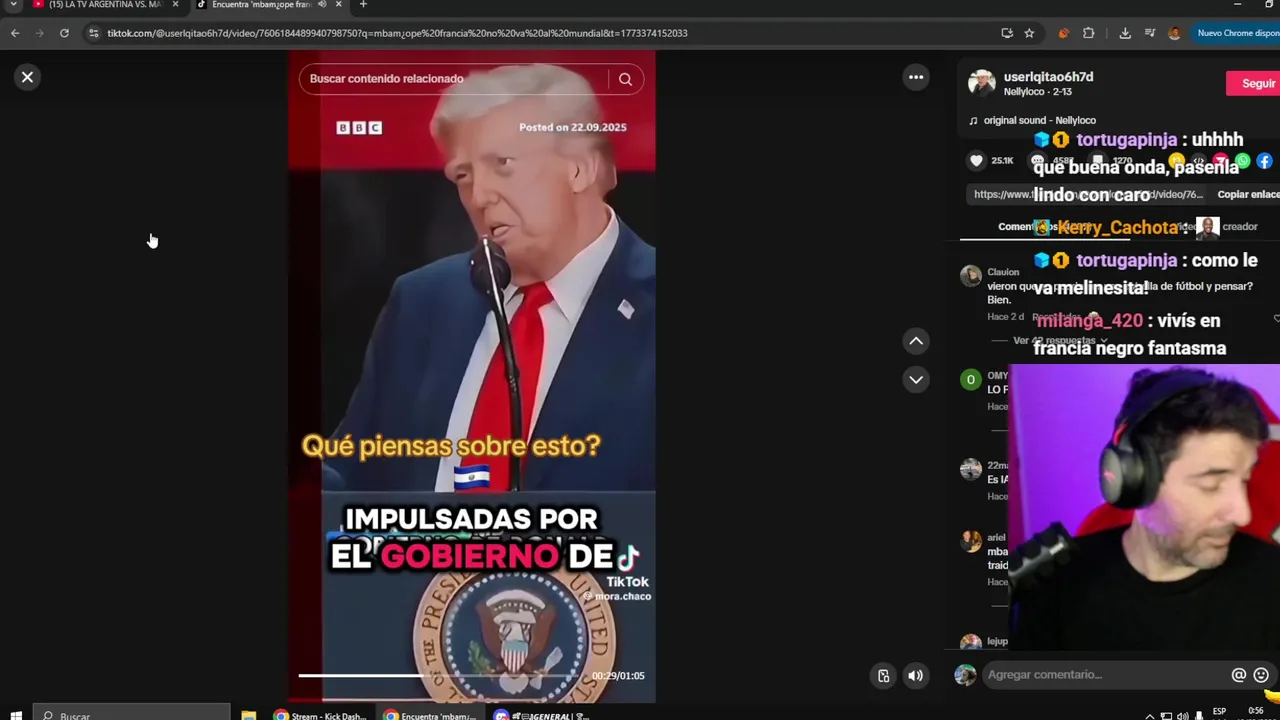The width and height of the screenshot is (1280, 720).
Task: Select the Encuentra mbam¿ope TikTok browser tab
Action: point(263,5)
